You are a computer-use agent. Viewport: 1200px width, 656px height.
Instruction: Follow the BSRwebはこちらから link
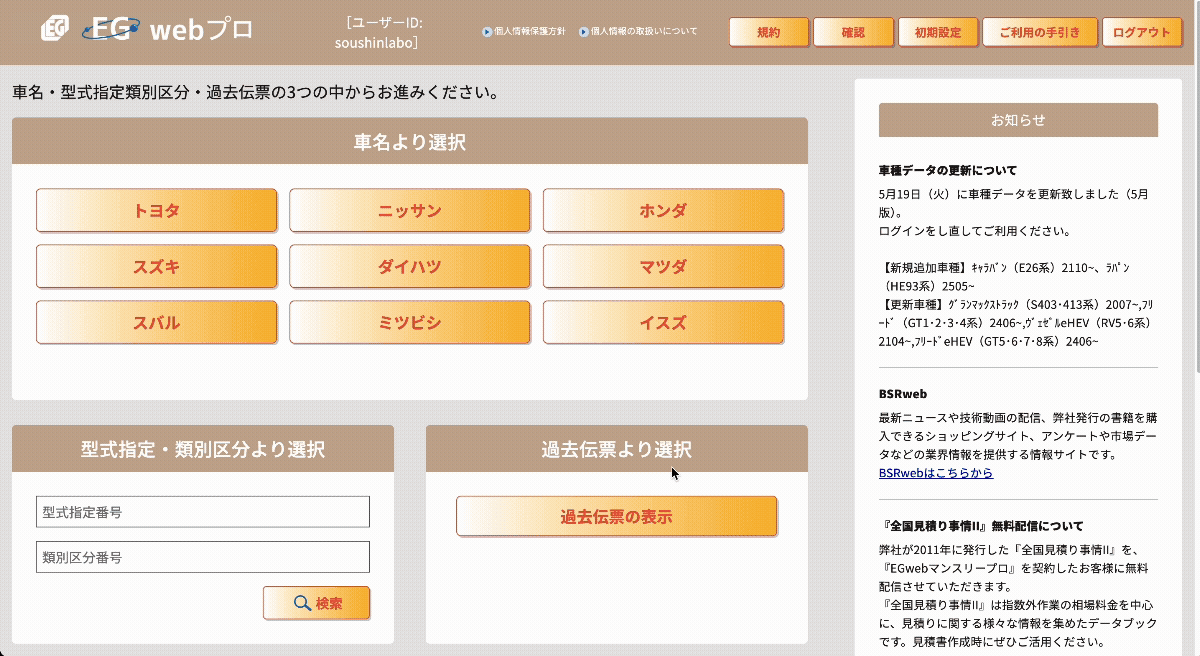(x=936, y=473)
